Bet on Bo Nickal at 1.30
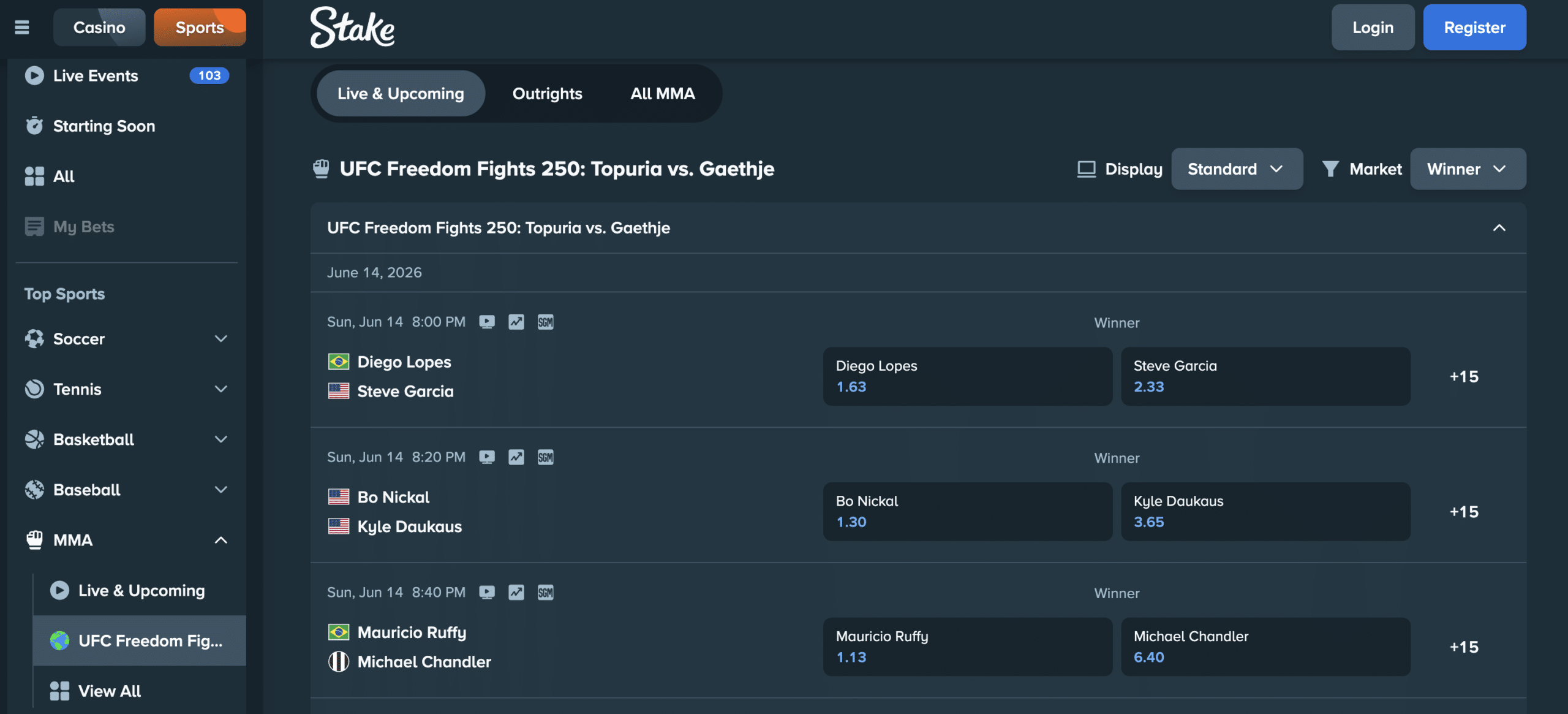Viewport: 1568px width, 714px height. [967, 512]
